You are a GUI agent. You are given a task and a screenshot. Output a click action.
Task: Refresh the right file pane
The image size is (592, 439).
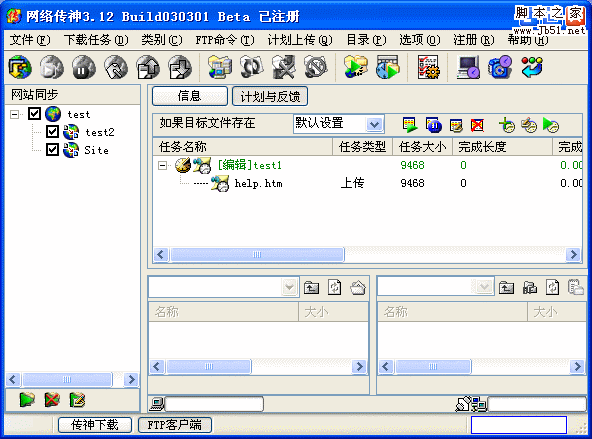[x=552, y=288]
